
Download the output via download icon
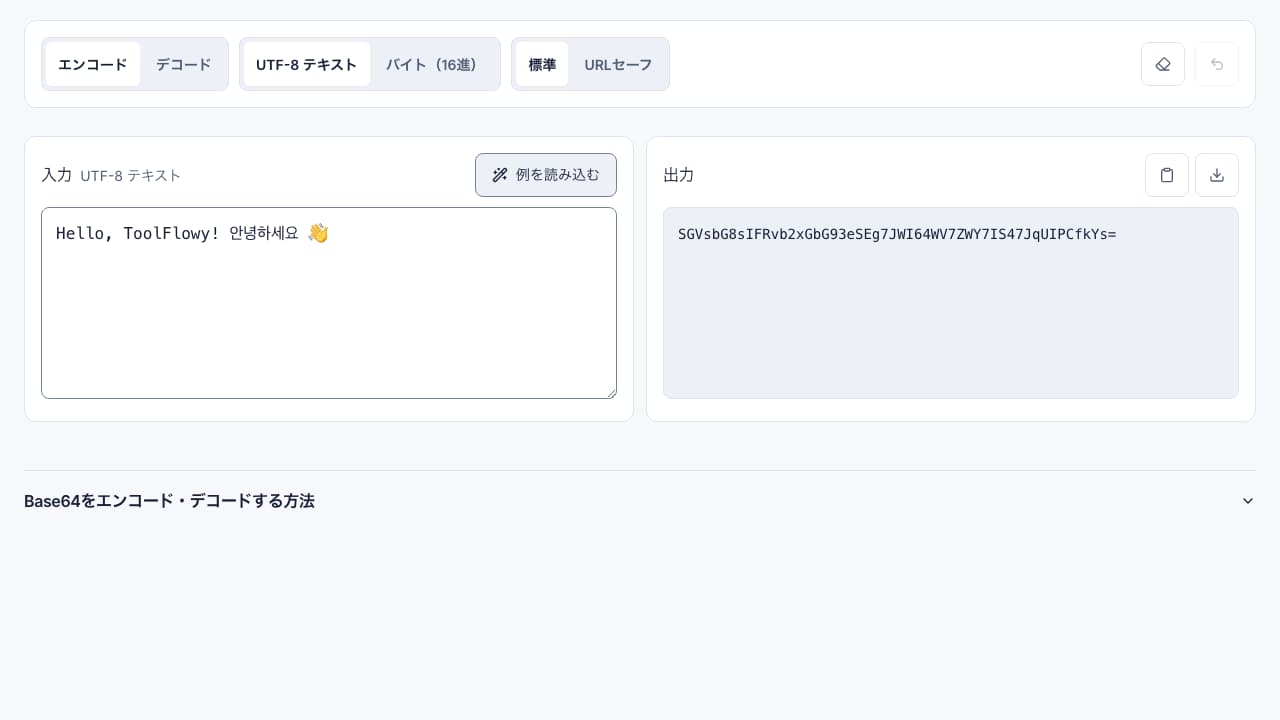tap(1217, 175)
